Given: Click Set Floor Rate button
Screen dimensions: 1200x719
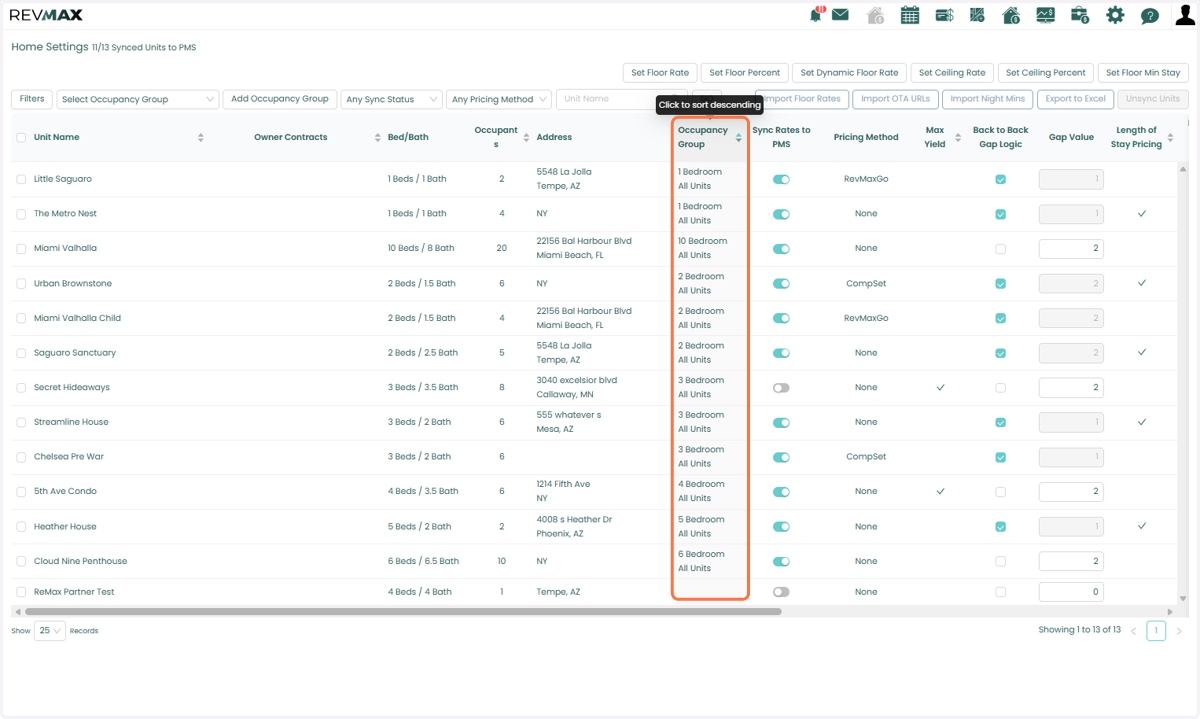Looking at the screenshot, I should 660,73.
